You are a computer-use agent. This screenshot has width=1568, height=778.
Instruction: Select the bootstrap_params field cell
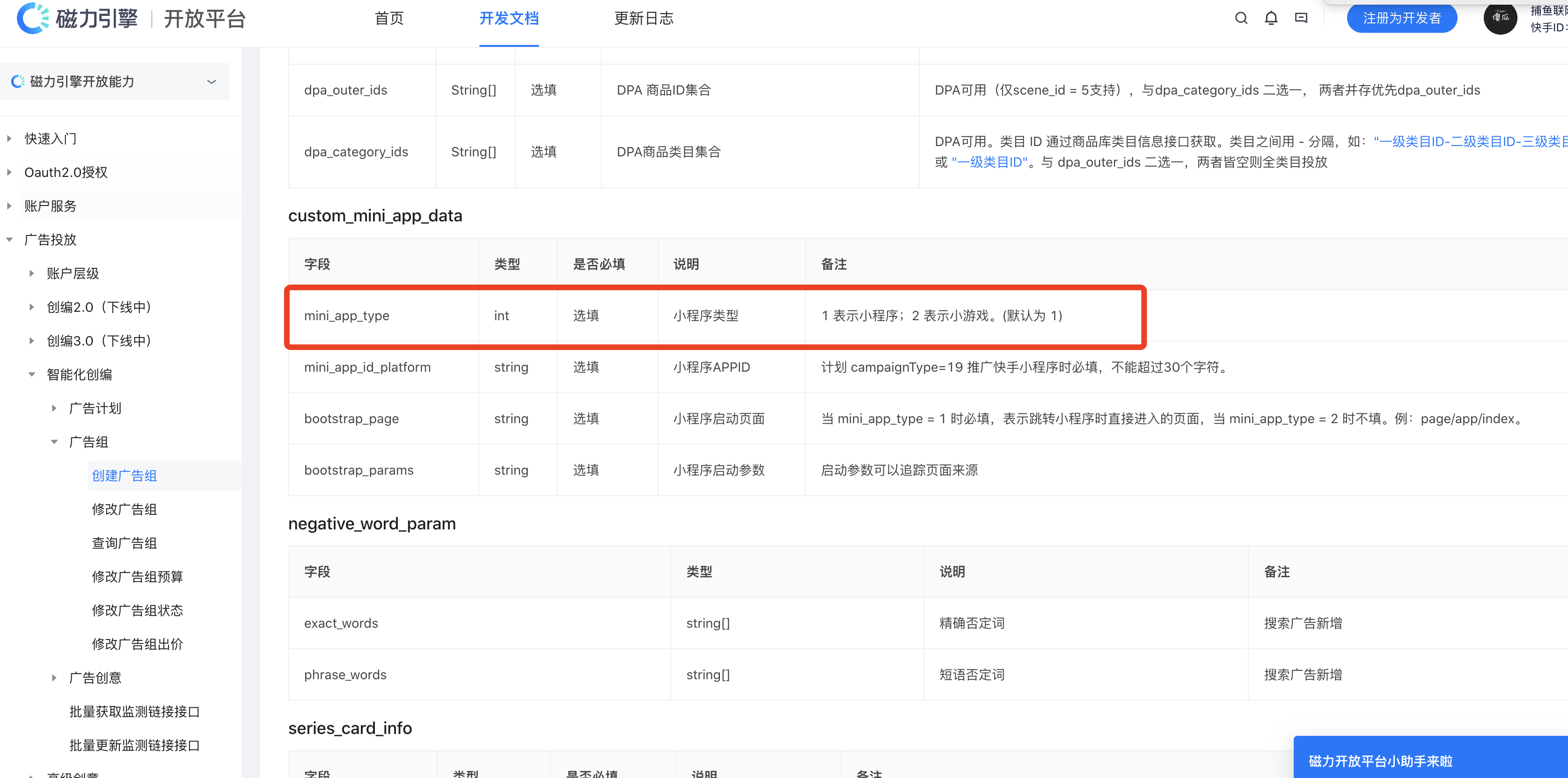click(x=383, y=470)
